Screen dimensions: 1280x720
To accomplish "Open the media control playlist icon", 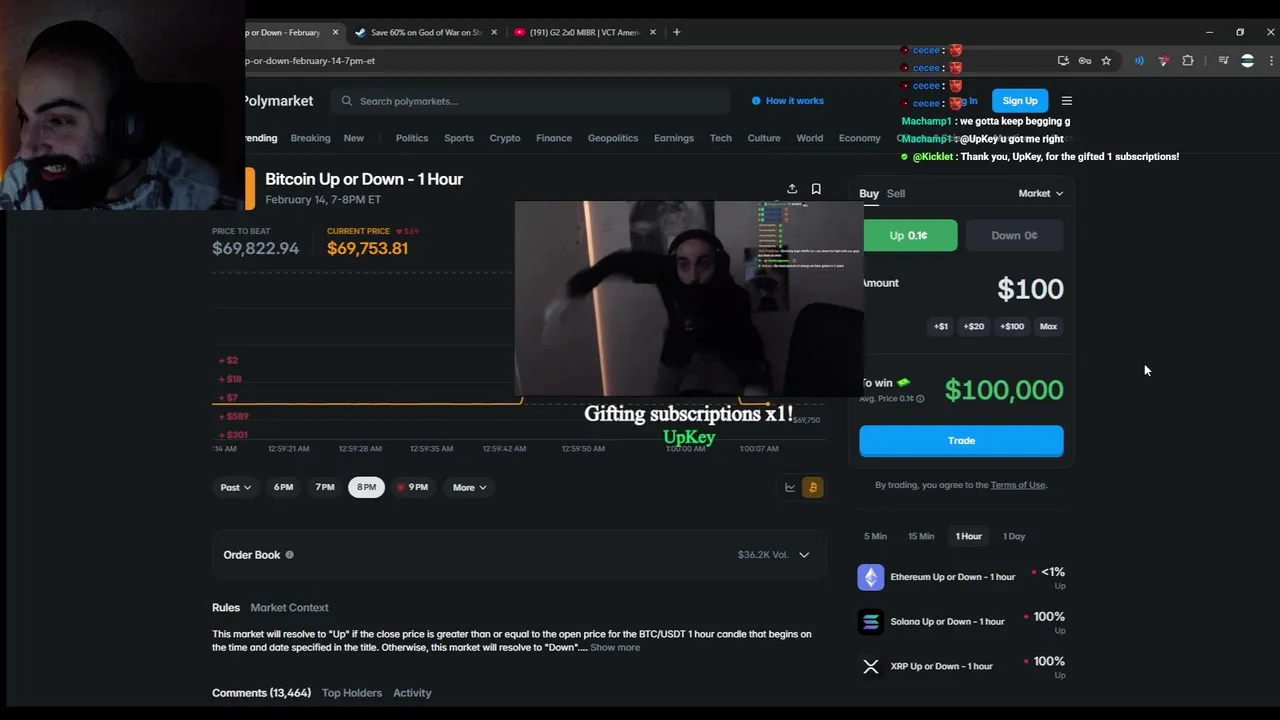I will pos(1223,61).
